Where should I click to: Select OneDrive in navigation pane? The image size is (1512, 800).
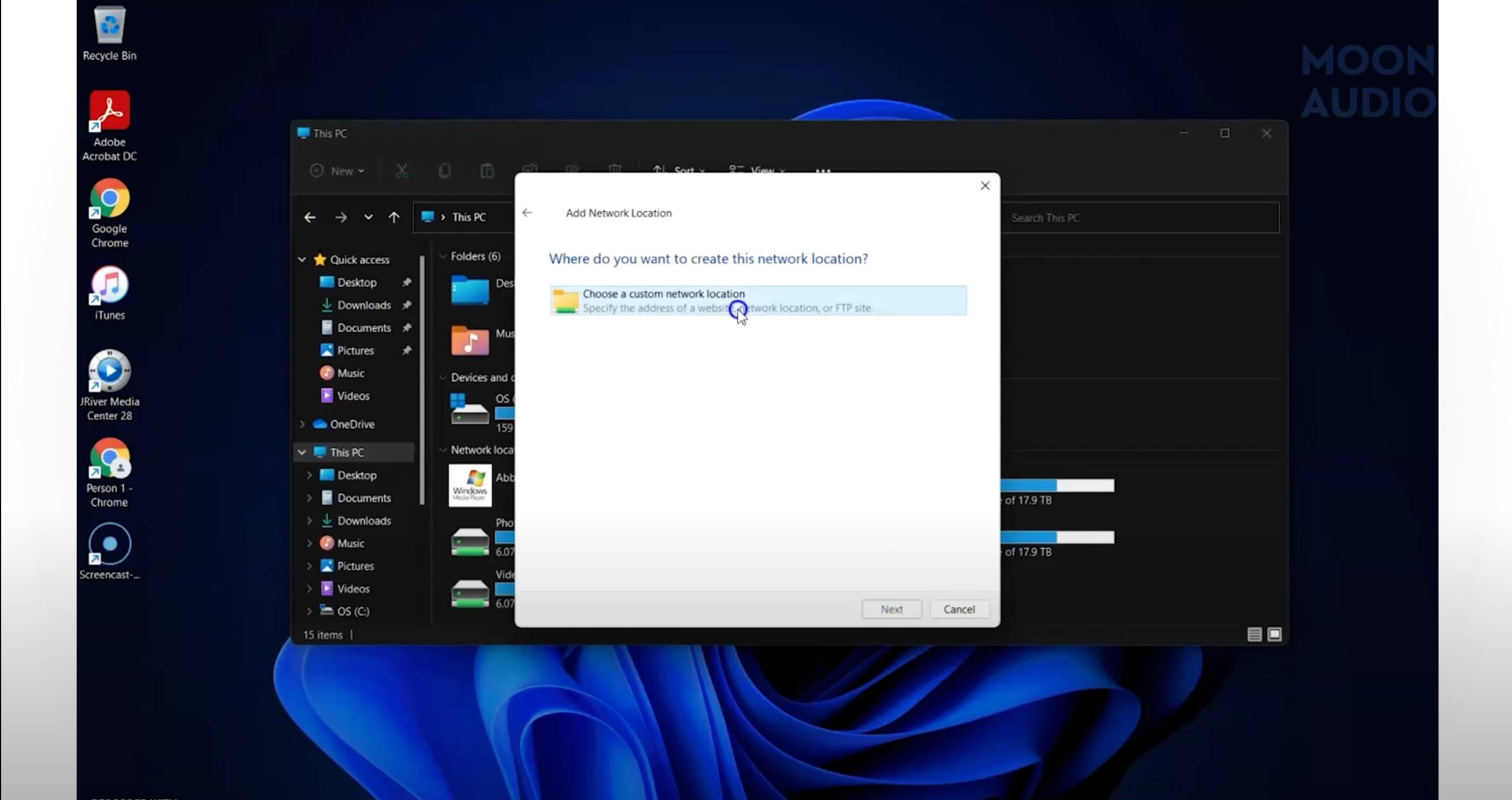343,424
